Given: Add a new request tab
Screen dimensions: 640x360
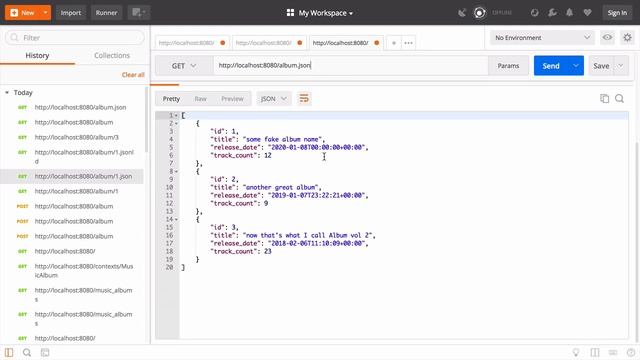Looking at the screenshot, I should [x=393, y=43].
